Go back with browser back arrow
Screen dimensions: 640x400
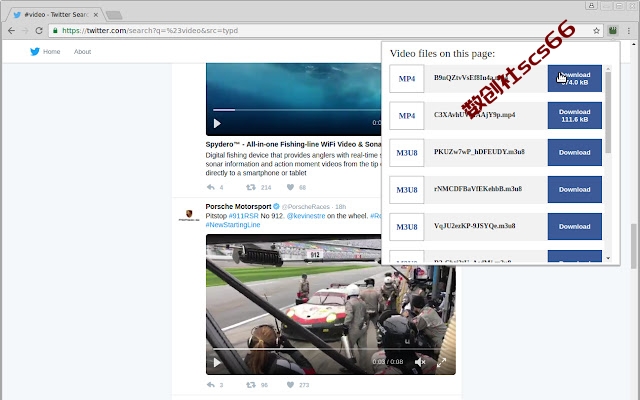[11, 31]
